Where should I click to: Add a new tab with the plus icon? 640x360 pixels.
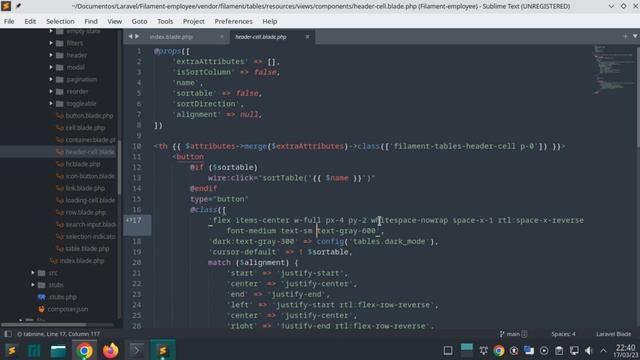pos(625,36)
